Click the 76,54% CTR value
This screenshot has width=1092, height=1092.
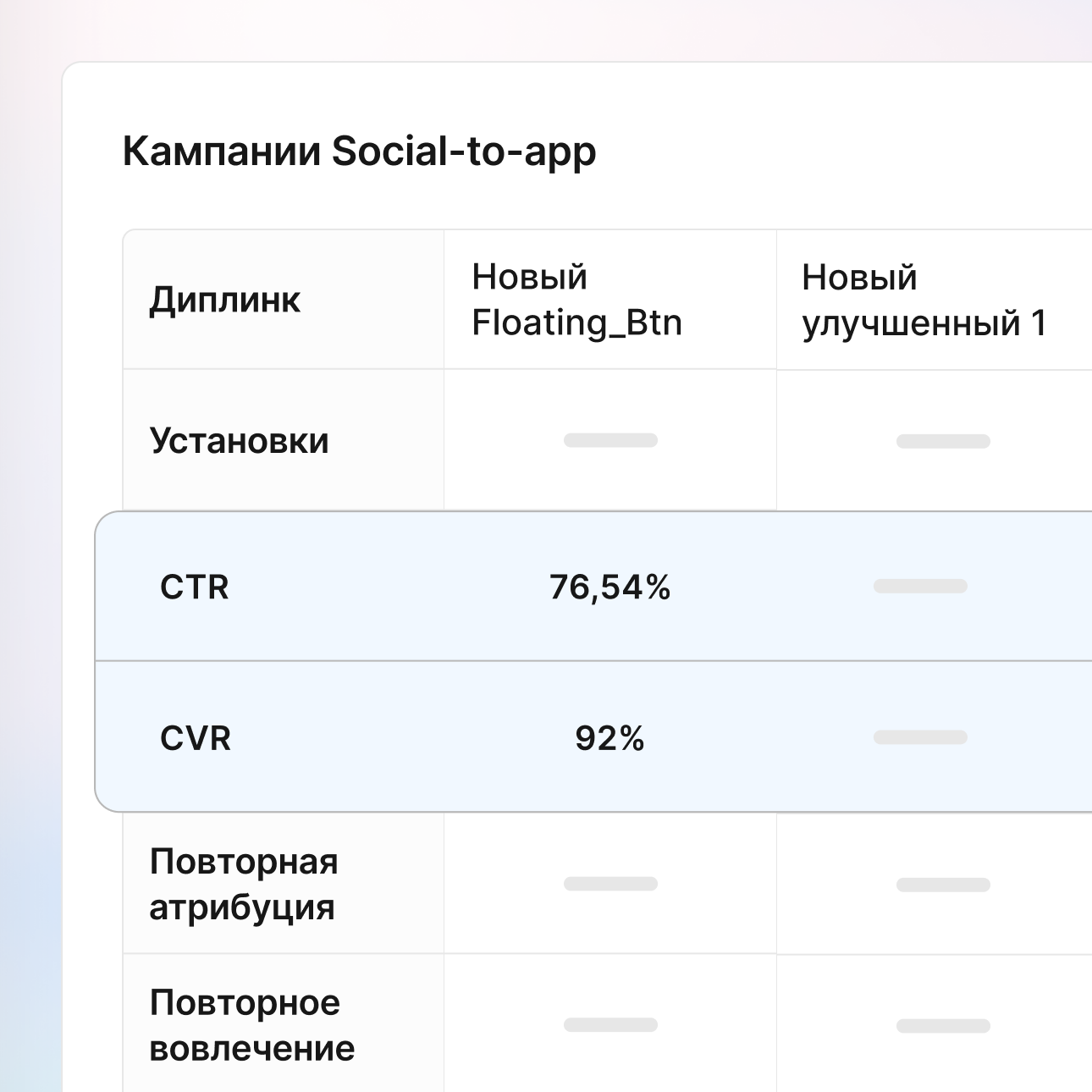click(609, 587)
